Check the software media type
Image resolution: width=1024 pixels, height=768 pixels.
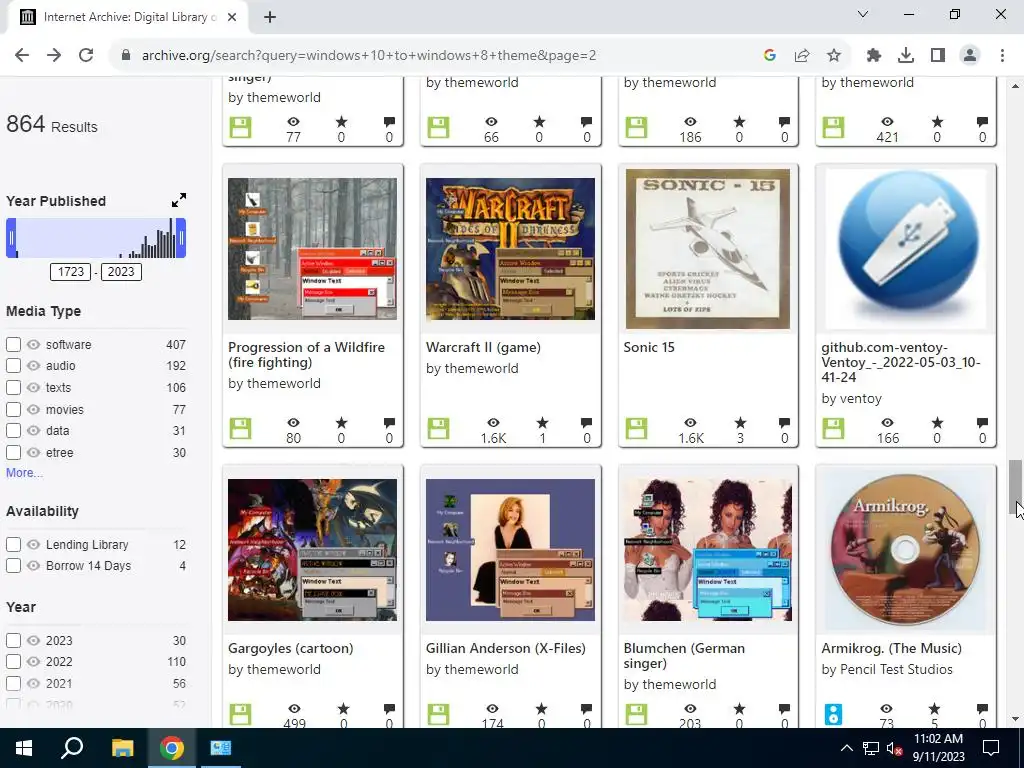[13, 344]
